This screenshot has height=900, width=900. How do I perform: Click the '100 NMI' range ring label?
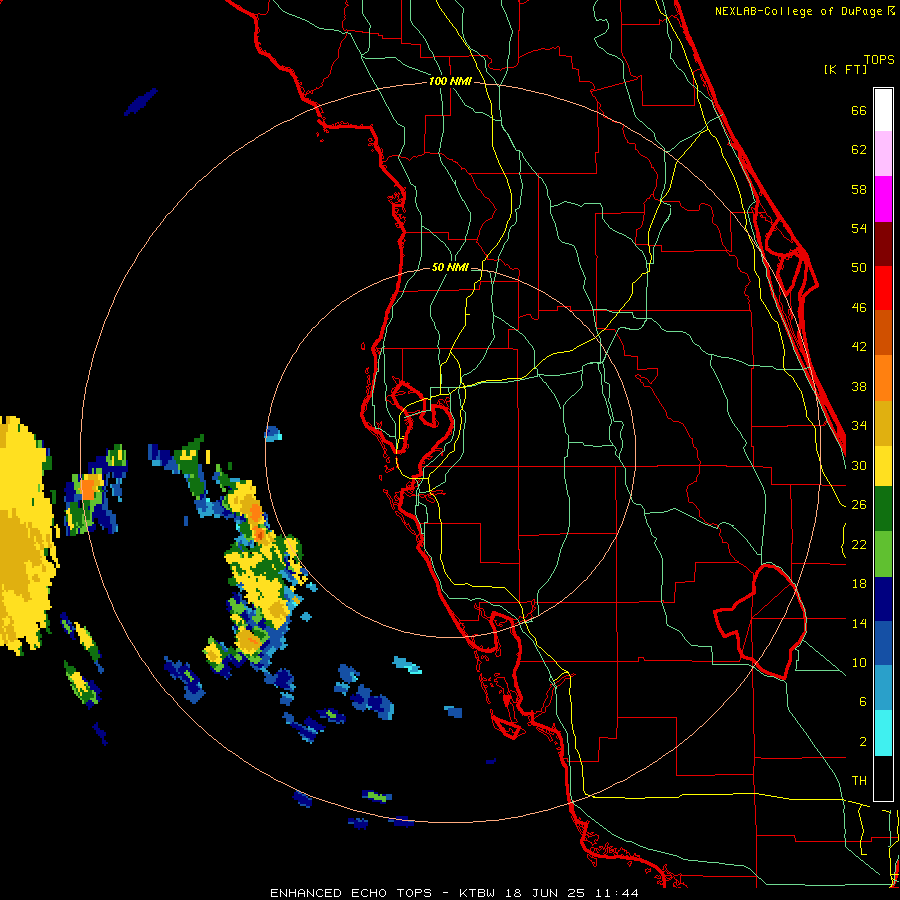[x=450, y=82]
